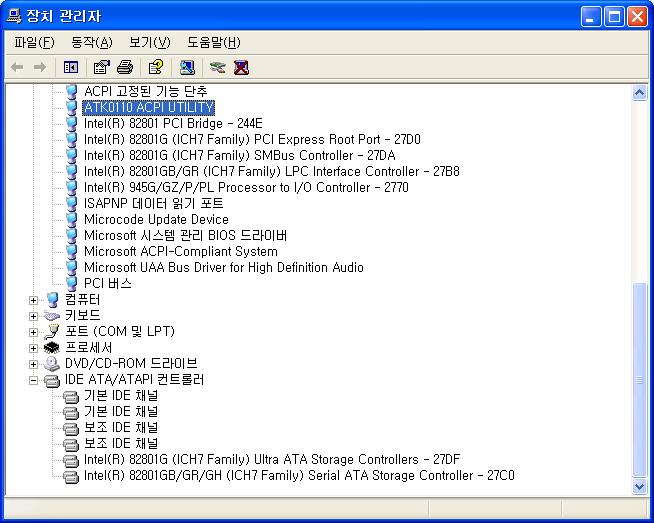Screen dimensions: 654x523
Task: Select LPC Interface Controller - 27B8
Action: (272, 171)
